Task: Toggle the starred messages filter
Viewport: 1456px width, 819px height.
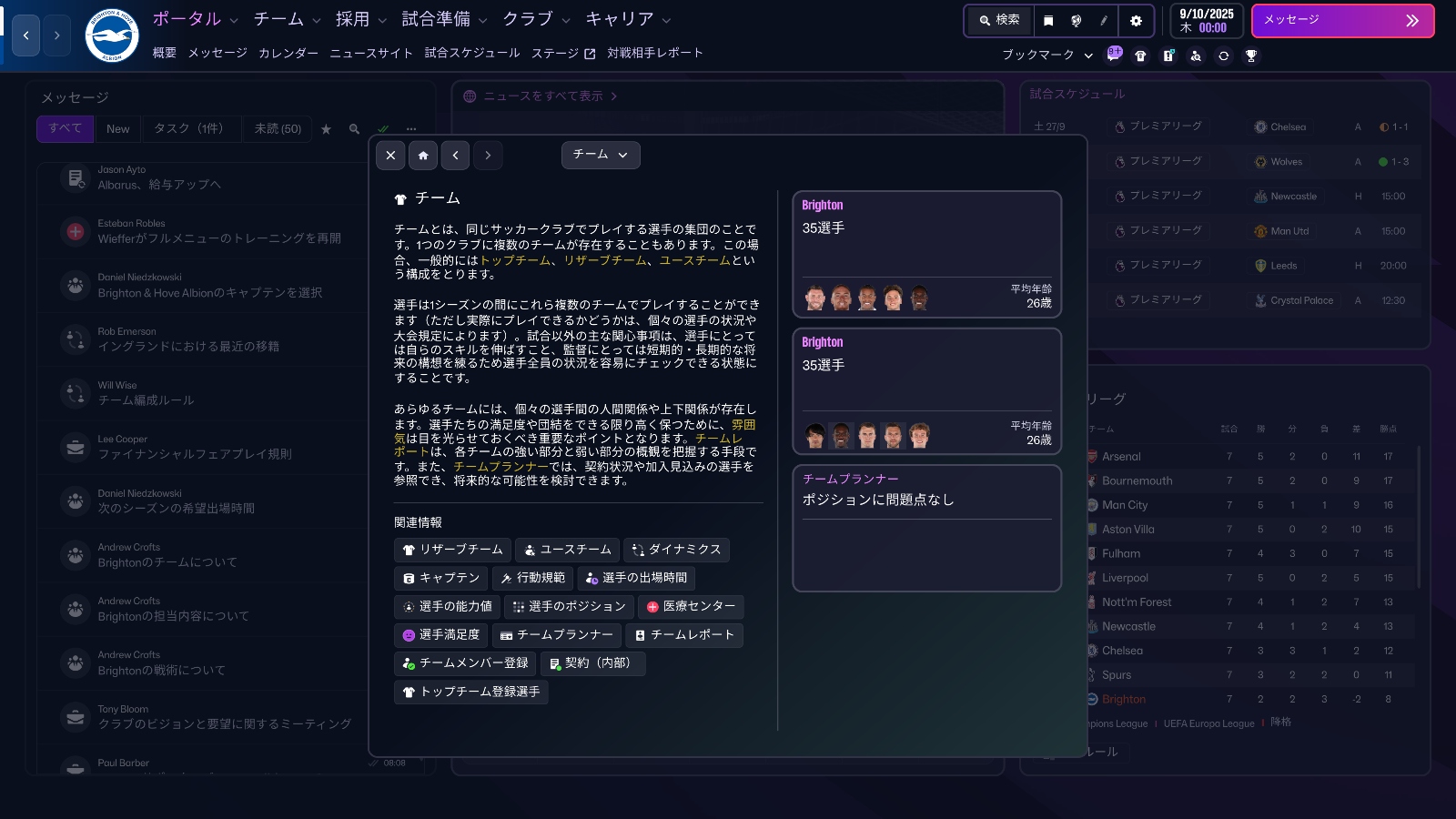Action: (x=326, y=128)
